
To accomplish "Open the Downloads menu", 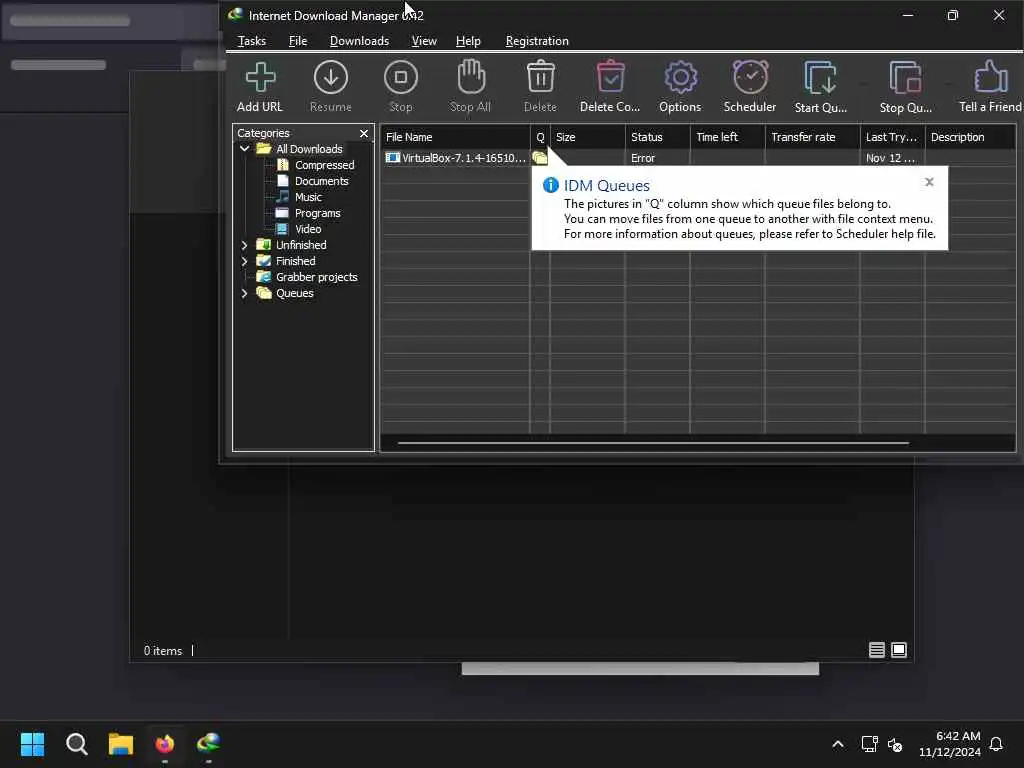I will point(359,40).
